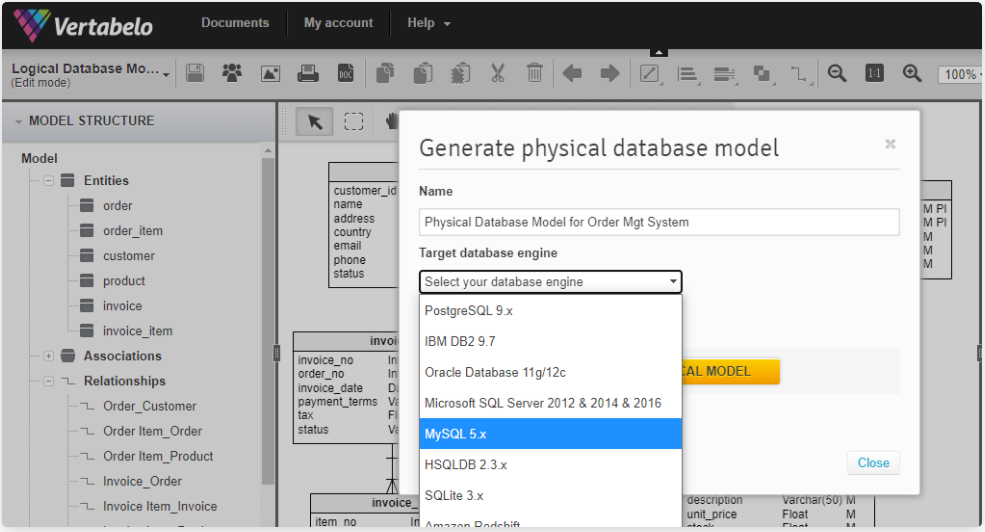Choose PostgreSQL 9.x from the list
This screenshot has height=532, width=985.
click(550, 310)
